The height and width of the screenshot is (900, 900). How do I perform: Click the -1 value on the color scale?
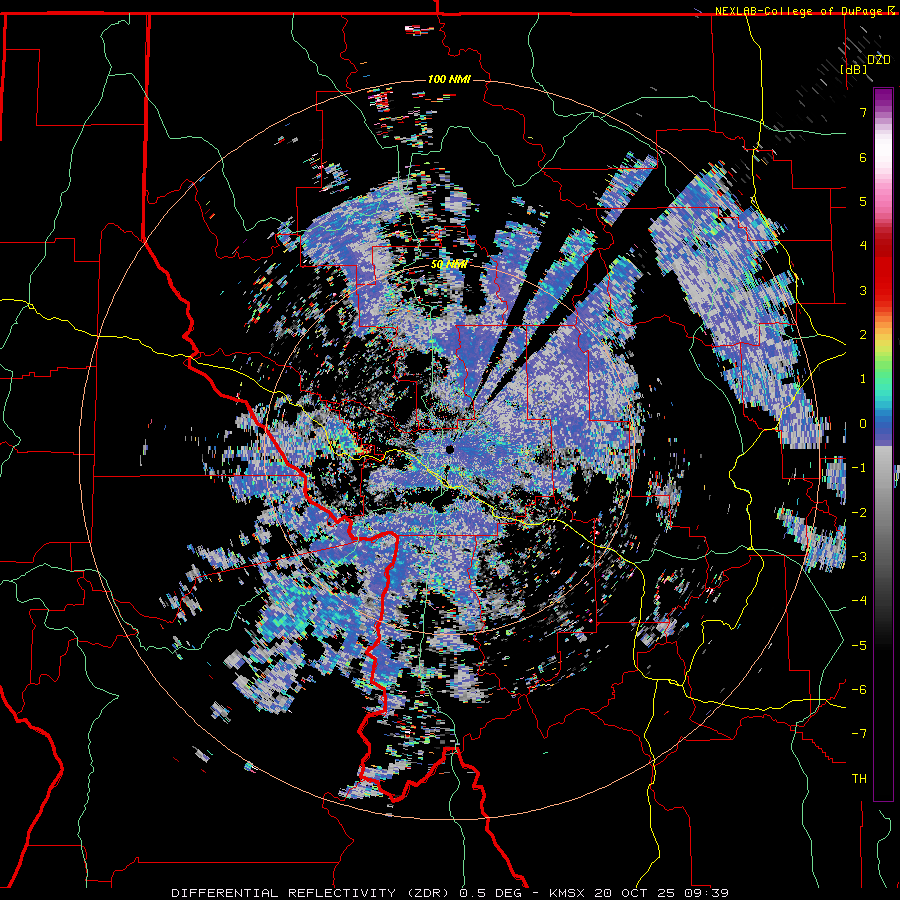coord(859,468)
